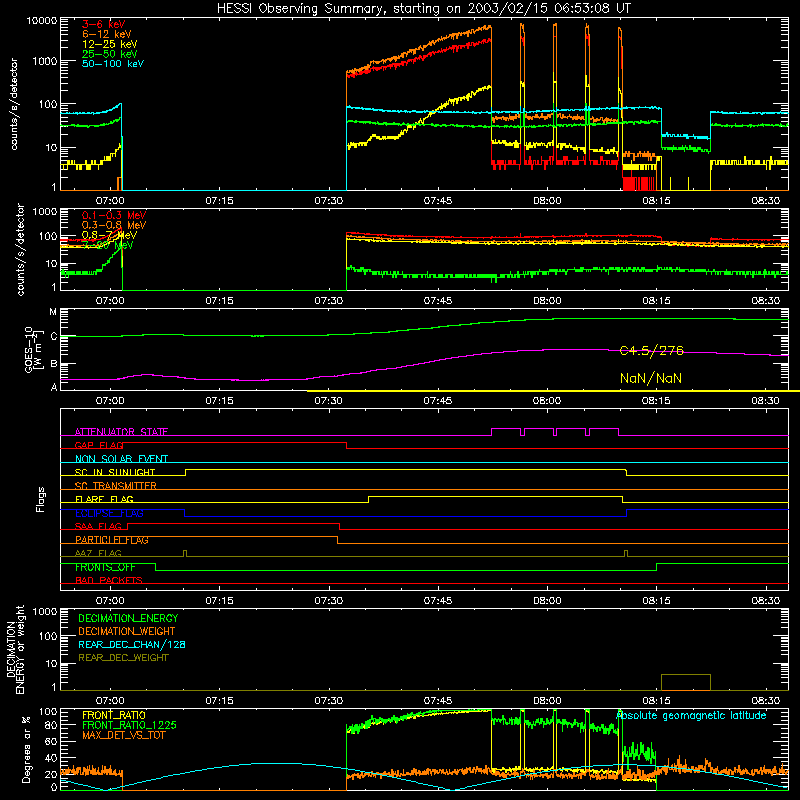This screenshot has height=800, width=800.
Task: Select the Absolute geomagnetic latitude label
Action: (691, 716)
